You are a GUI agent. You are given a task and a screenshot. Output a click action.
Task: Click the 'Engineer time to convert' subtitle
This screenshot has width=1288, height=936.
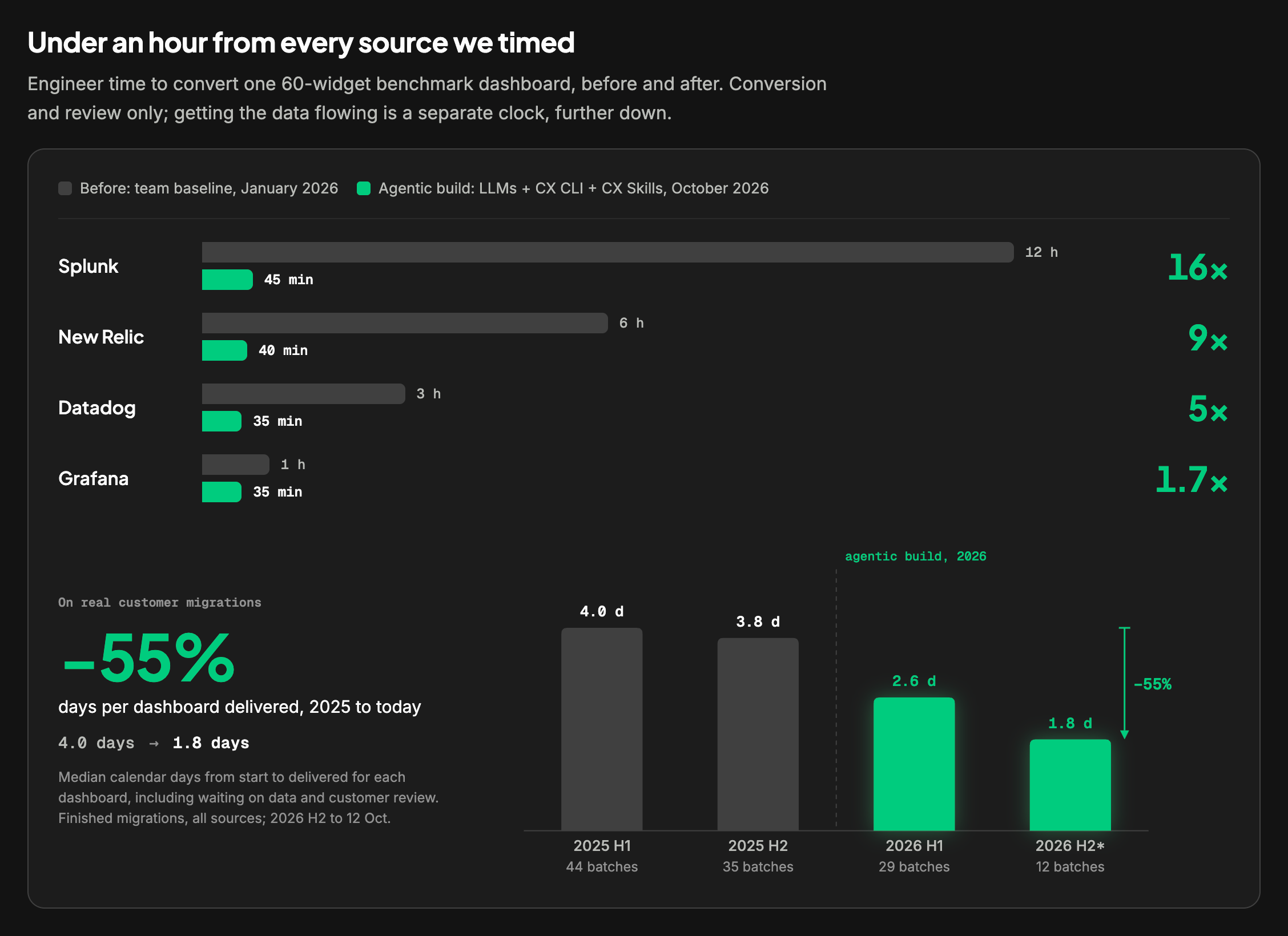point(427,98)
